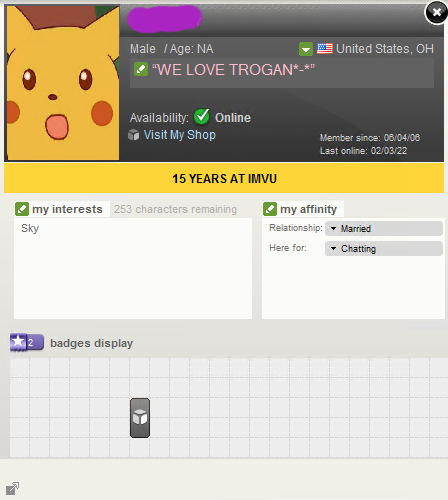
Task: Expand the Here for dropdown showing Chatting
Action: pyautogui.click(x=384, y=249)
